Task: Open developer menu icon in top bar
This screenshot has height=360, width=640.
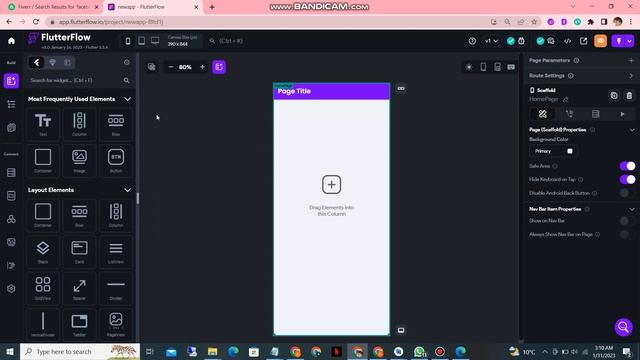Action: tap(521, 41)
